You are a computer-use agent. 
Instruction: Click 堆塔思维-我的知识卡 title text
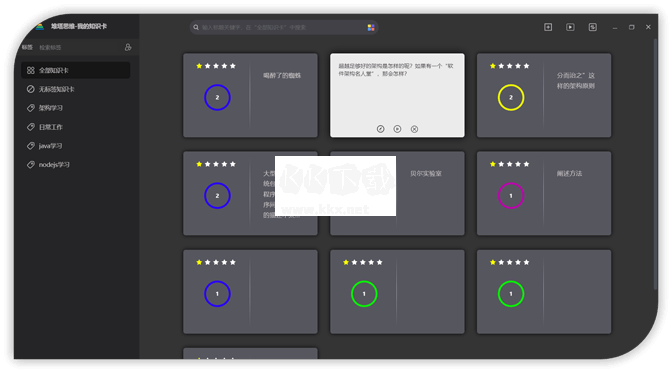coord(79,27)
